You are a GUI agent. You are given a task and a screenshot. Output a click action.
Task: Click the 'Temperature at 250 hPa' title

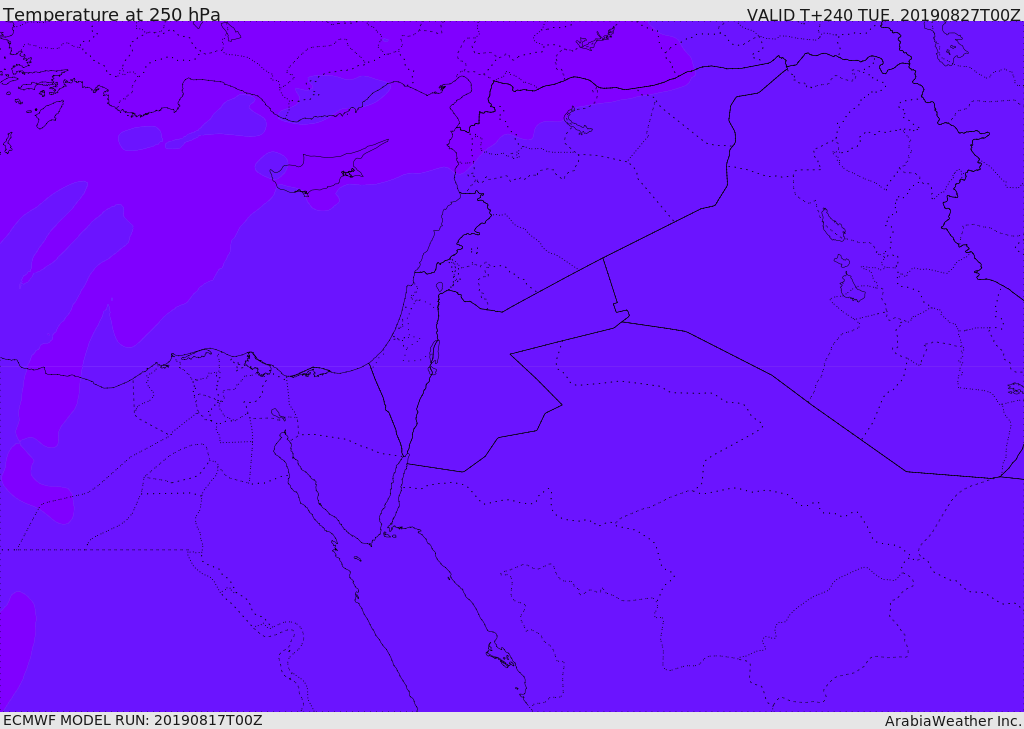coord(112,14)
